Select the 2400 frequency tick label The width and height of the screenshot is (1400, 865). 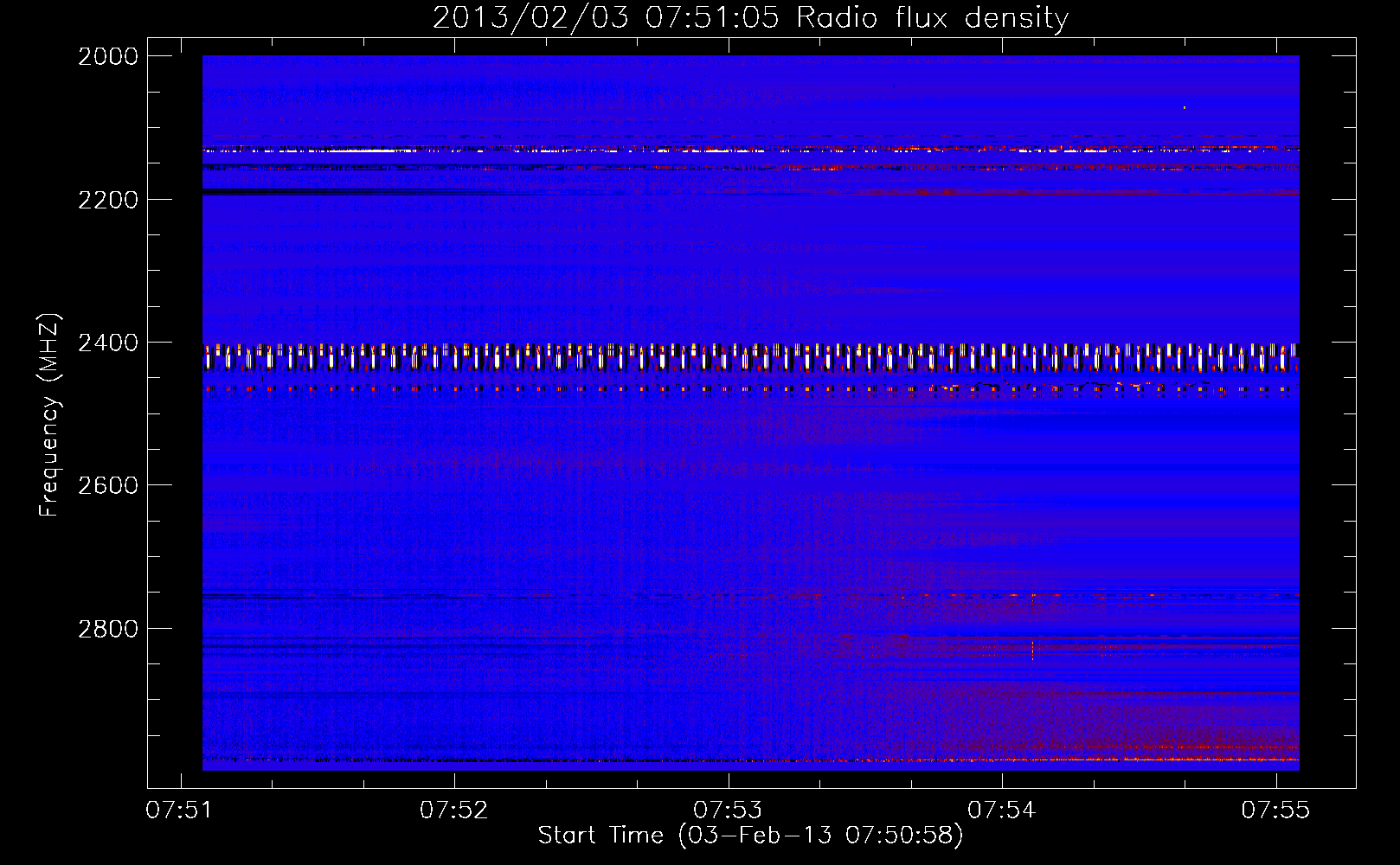[108, 343]
